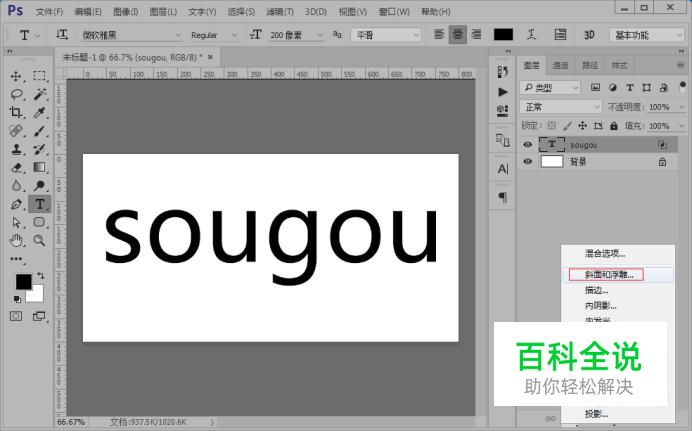Select the Crop tool
This screenshot has width=692, height=431.
(x=16, y=112)
